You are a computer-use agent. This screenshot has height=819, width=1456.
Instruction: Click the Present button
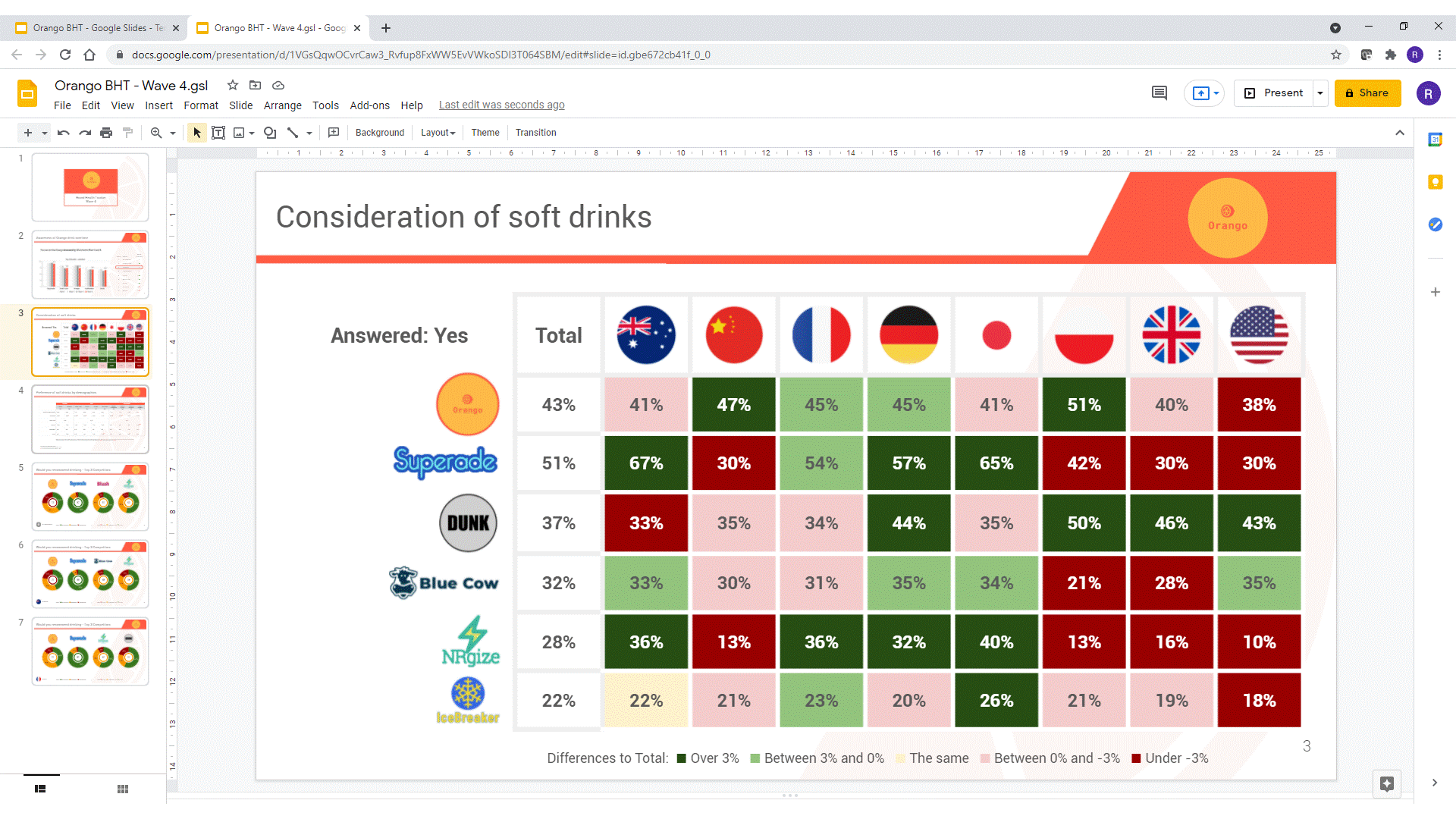point(1274,93)
